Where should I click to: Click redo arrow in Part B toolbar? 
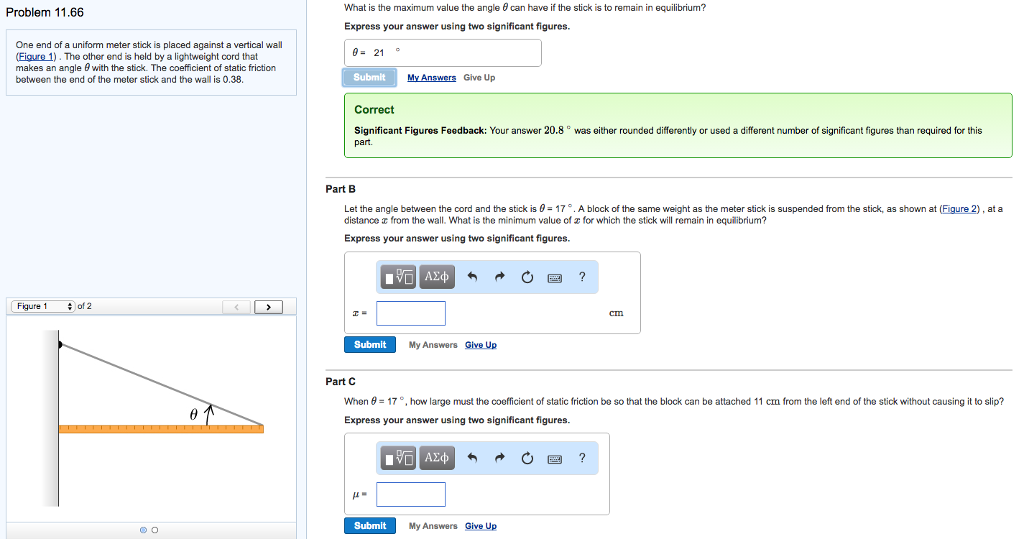(x=500, y=277)
